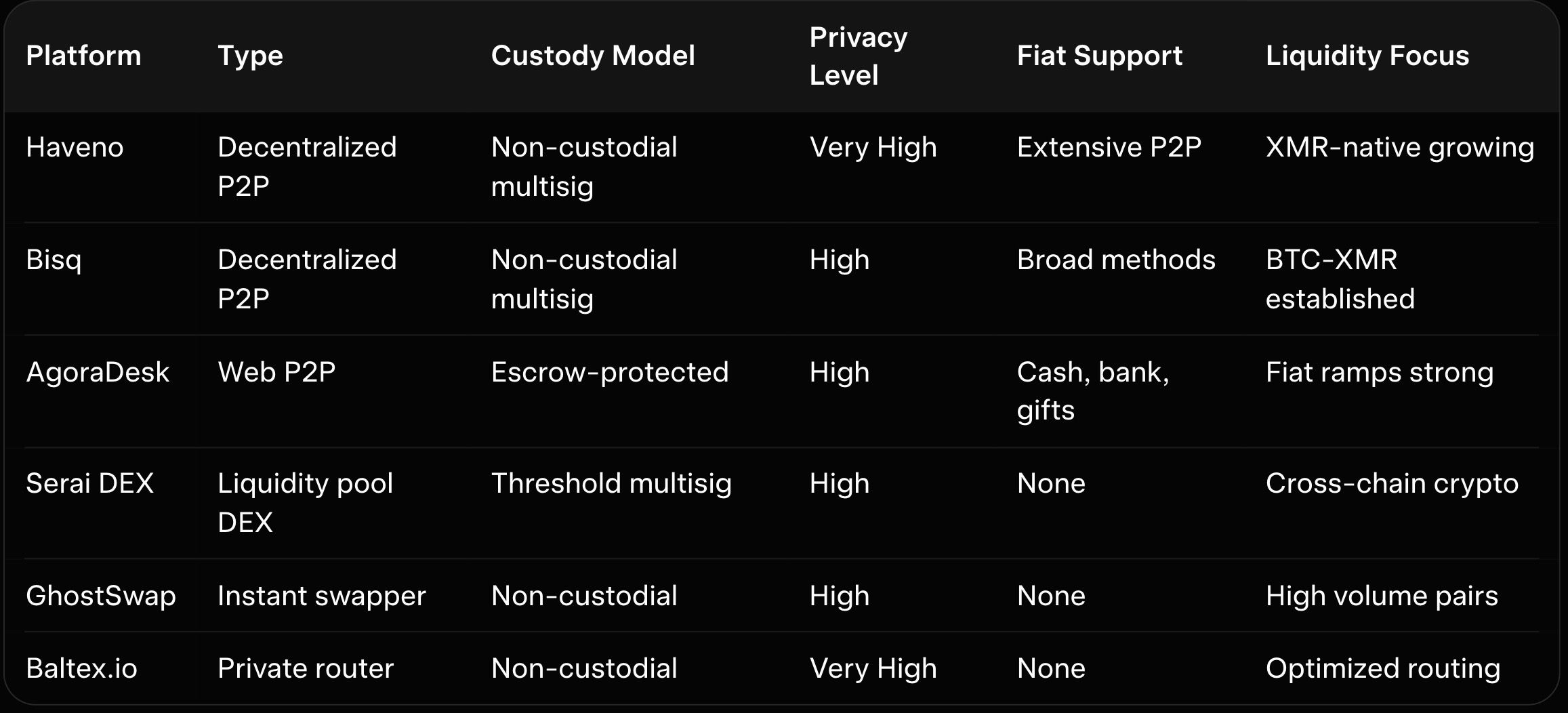The image size is (1568, 713).
Task: Click the Haveno platform name
Action: (x=75, y=147)
